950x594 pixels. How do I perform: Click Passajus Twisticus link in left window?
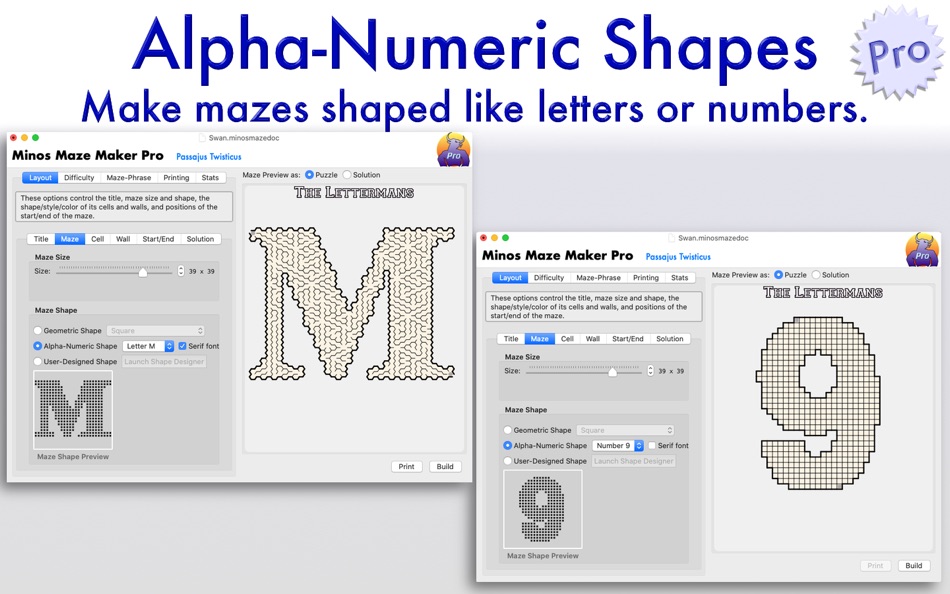point(209,157)
